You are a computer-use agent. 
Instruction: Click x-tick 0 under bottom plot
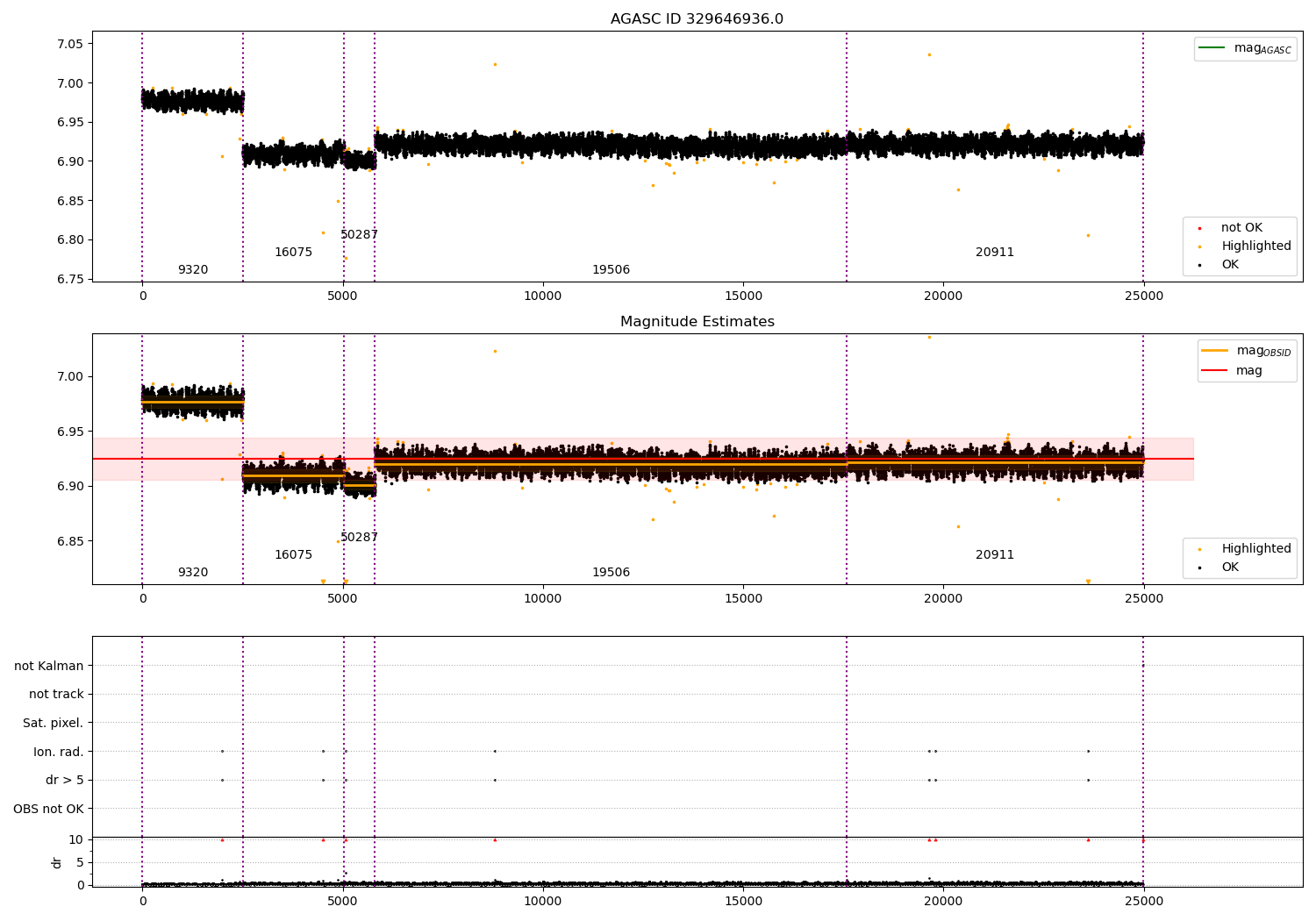pyautogui.click(x=142, y=900)
